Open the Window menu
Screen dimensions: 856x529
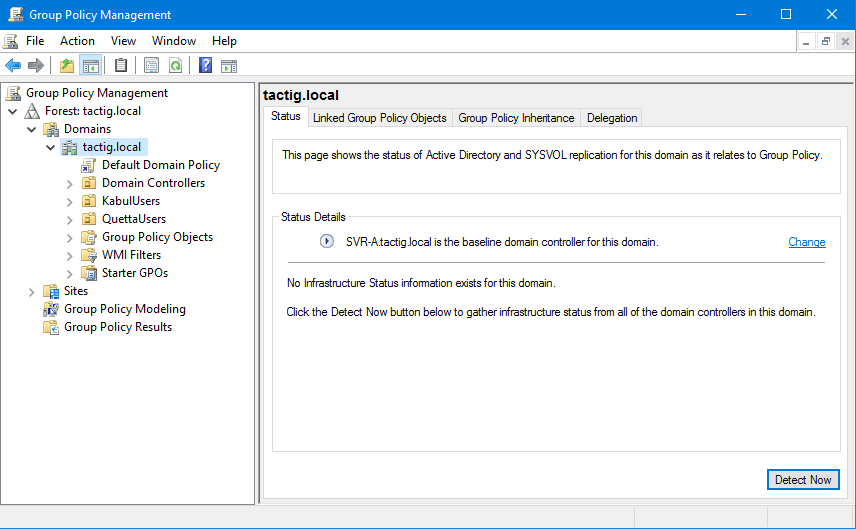[x=174, y=41]
